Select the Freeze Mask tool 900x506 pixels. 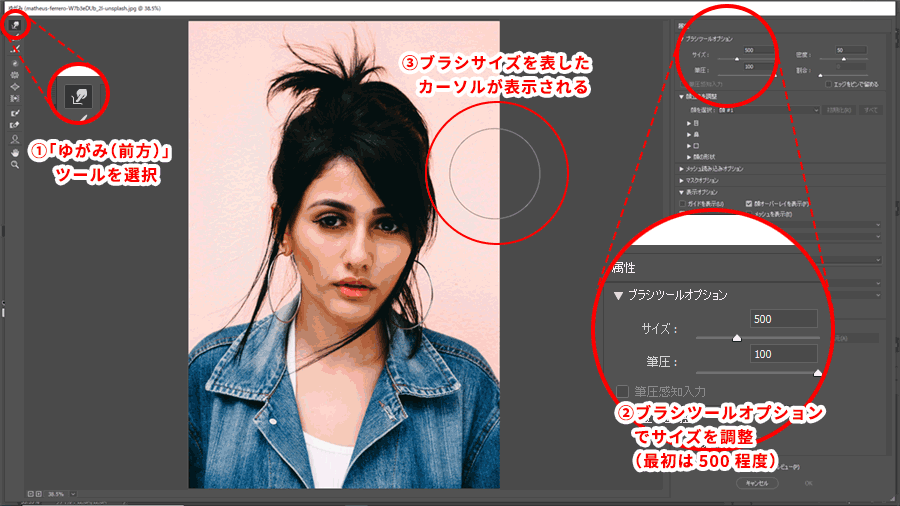click(15, 113)
